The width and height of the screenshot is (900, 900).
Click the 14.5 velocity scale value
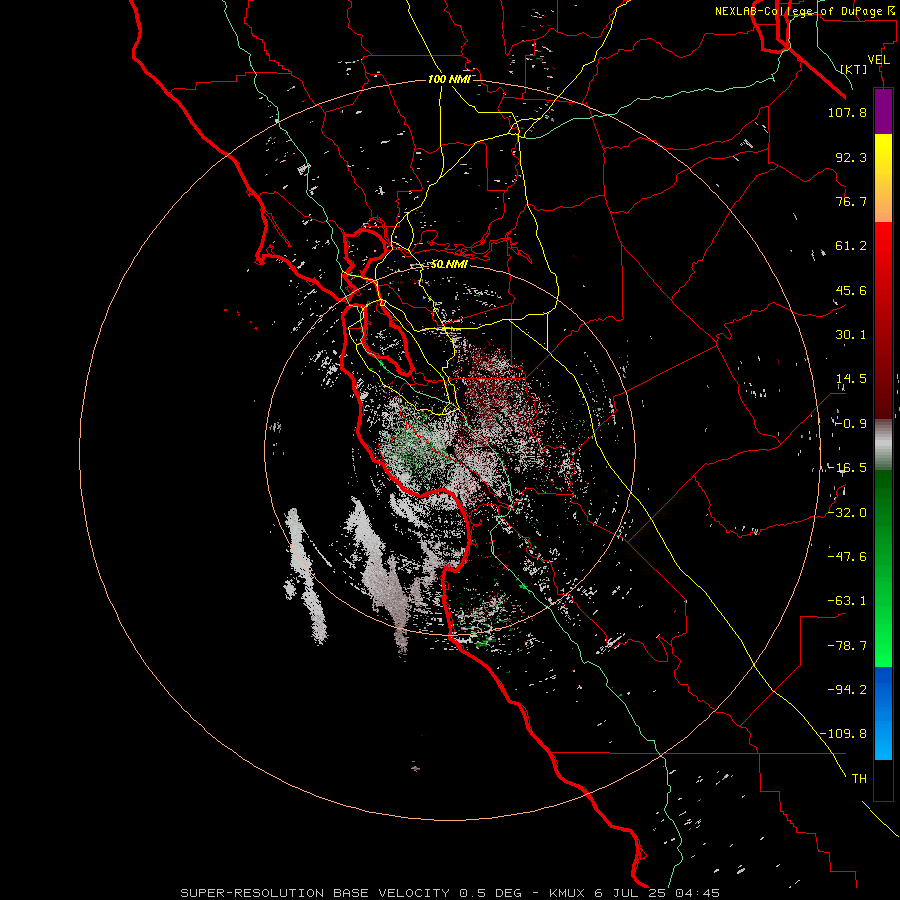click(x=851, y=379)
